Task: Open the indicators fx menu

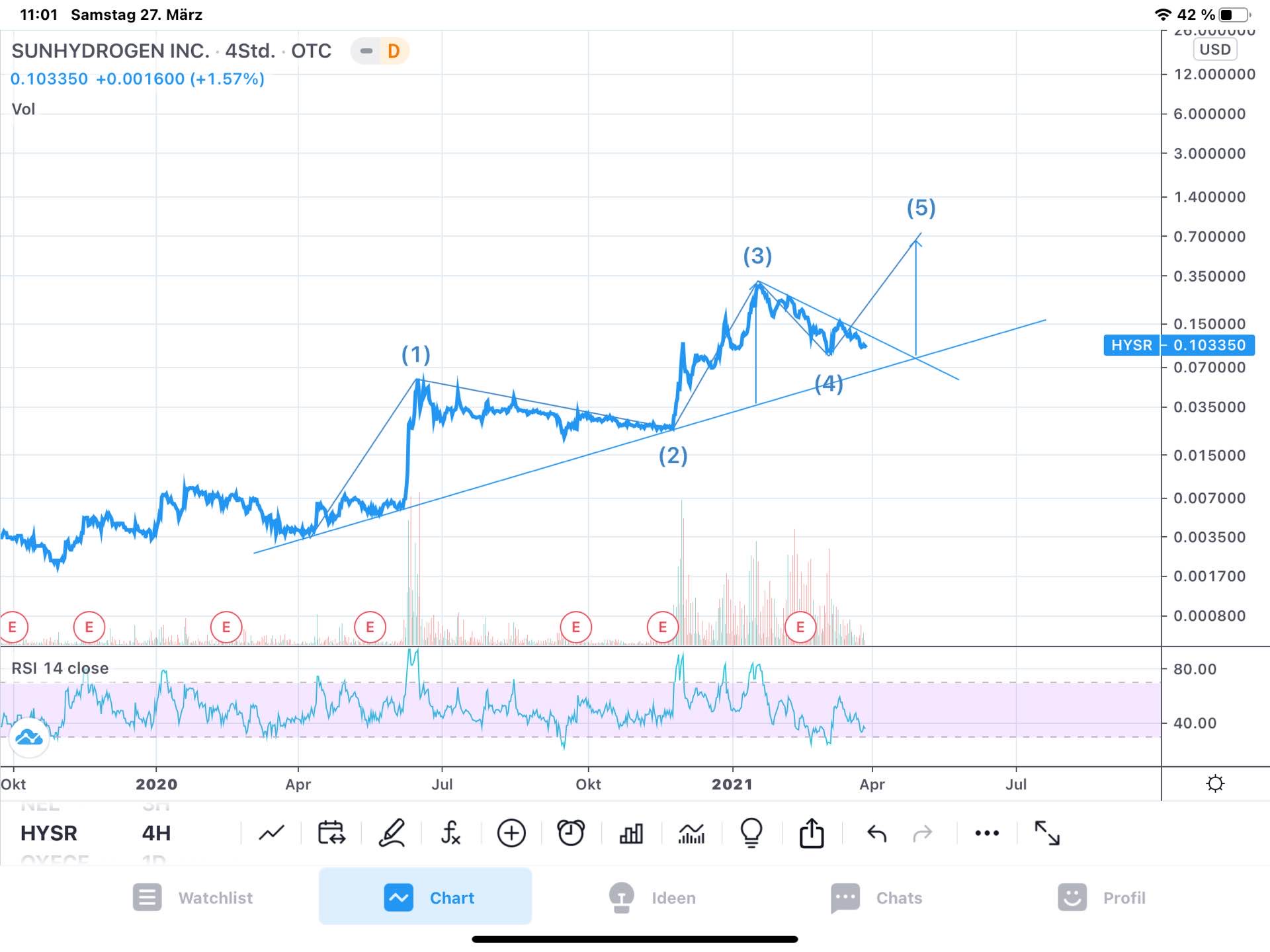Action: 450,833
